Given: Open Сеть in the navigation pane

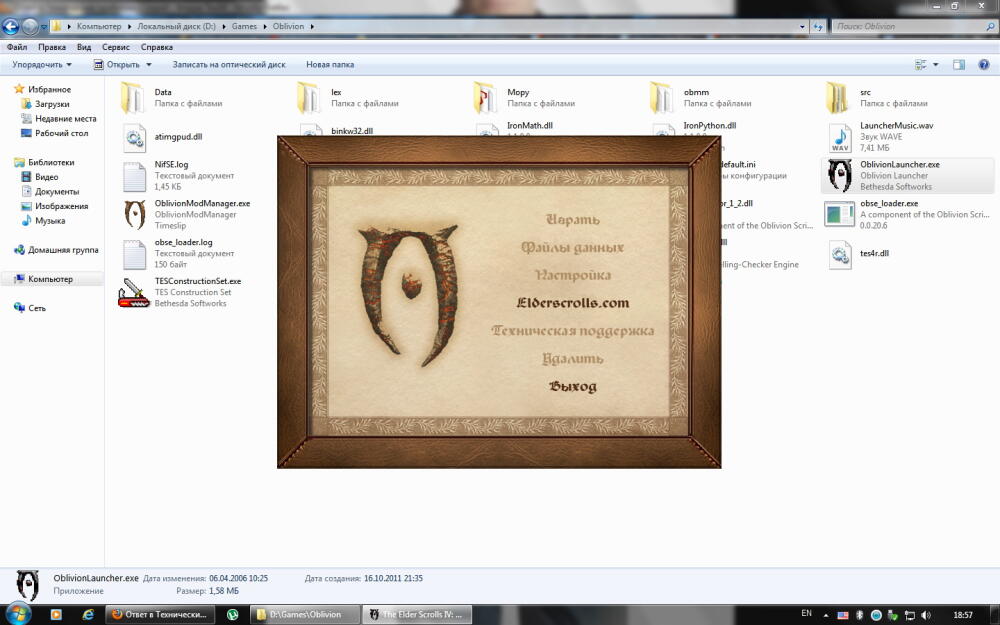Looking at the screenshot, I should coord(37,308).
